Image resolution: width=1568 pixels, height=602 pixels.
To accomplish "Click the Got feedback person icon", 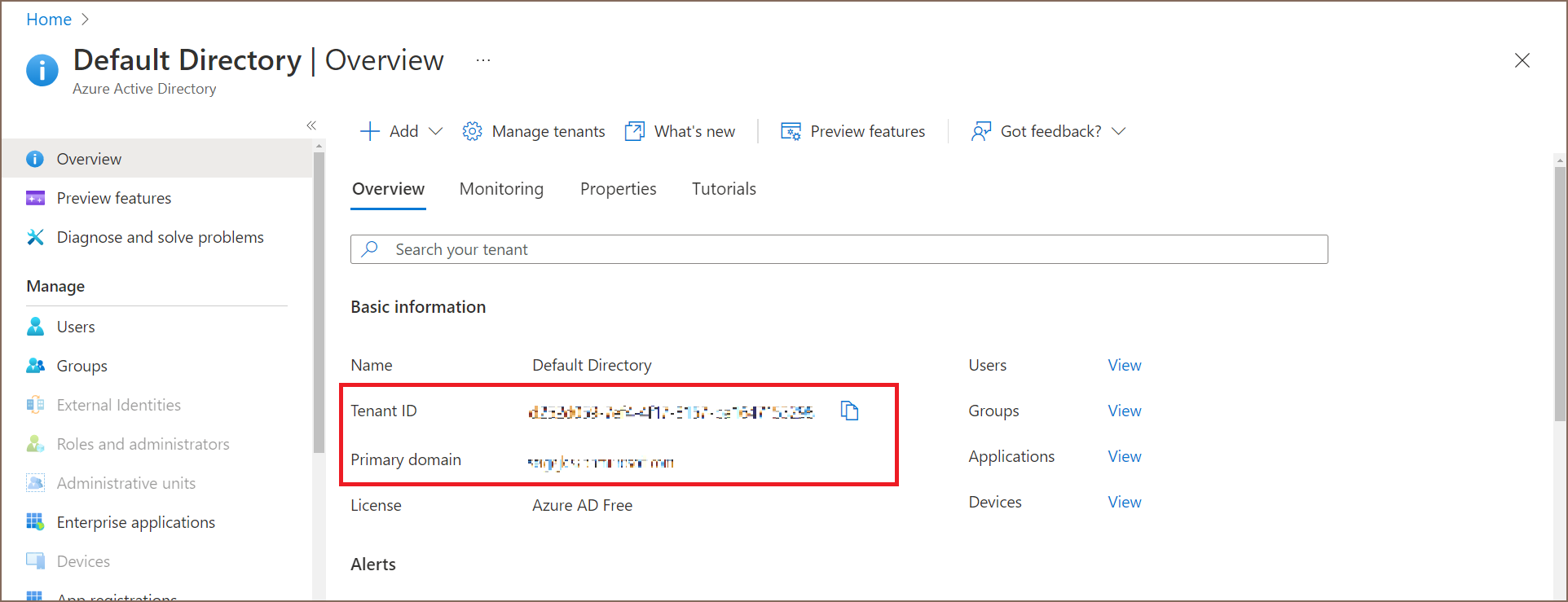I will tap(980, 131).
